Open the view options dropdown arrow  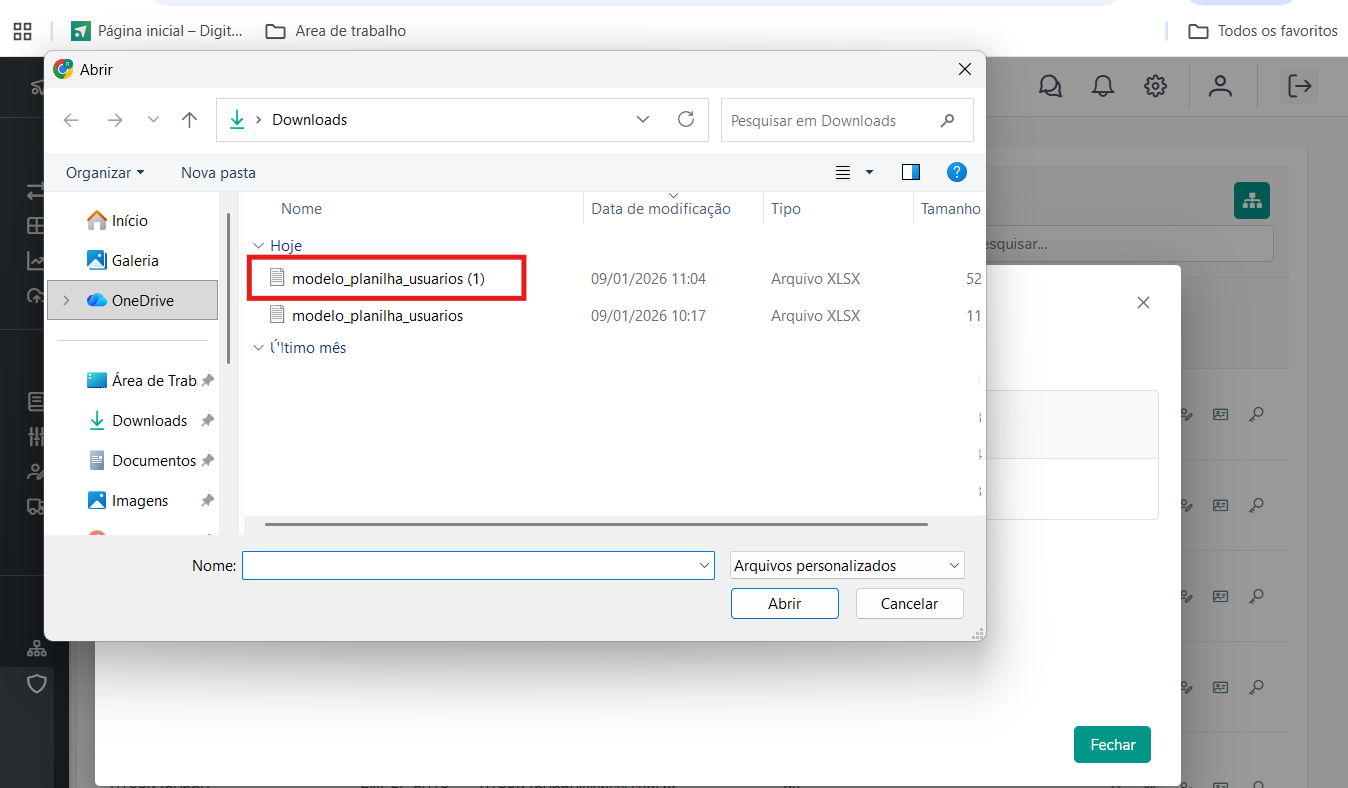point(869,172)
